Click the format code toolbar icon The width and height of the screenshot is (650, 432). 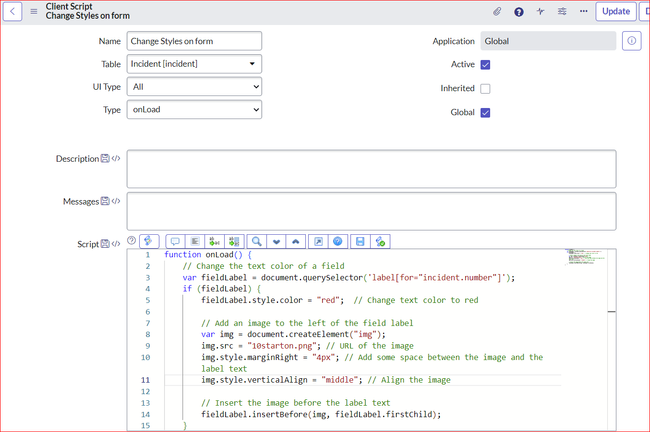click(x=195, y=241)
